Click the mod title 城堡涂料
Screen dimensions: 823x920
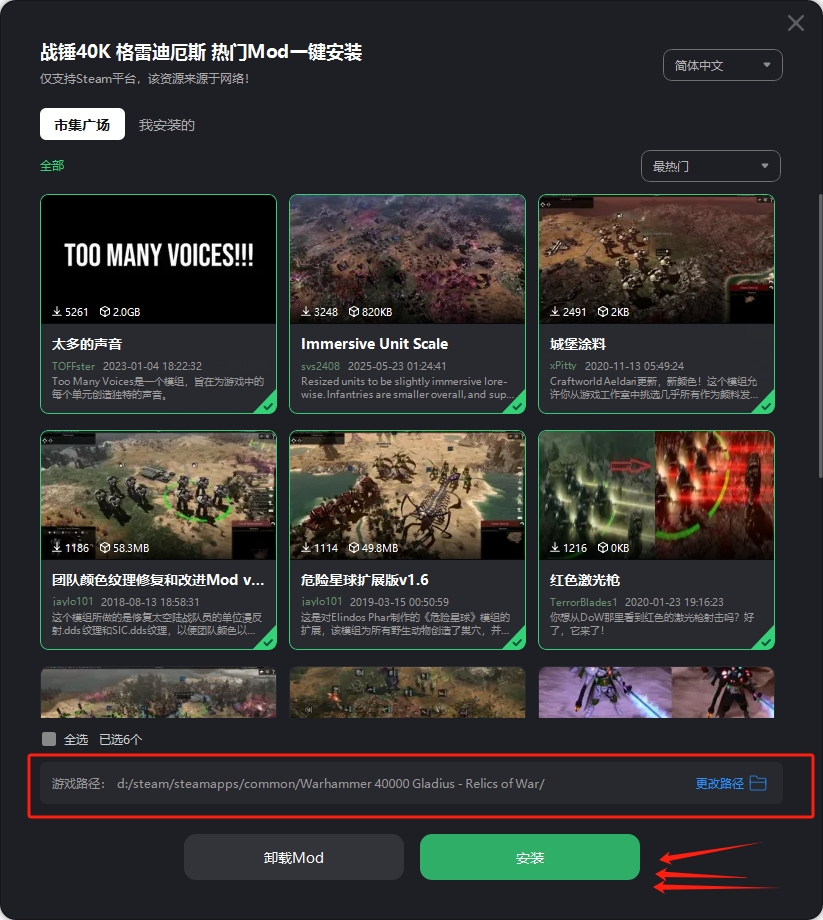click(578, 344)
